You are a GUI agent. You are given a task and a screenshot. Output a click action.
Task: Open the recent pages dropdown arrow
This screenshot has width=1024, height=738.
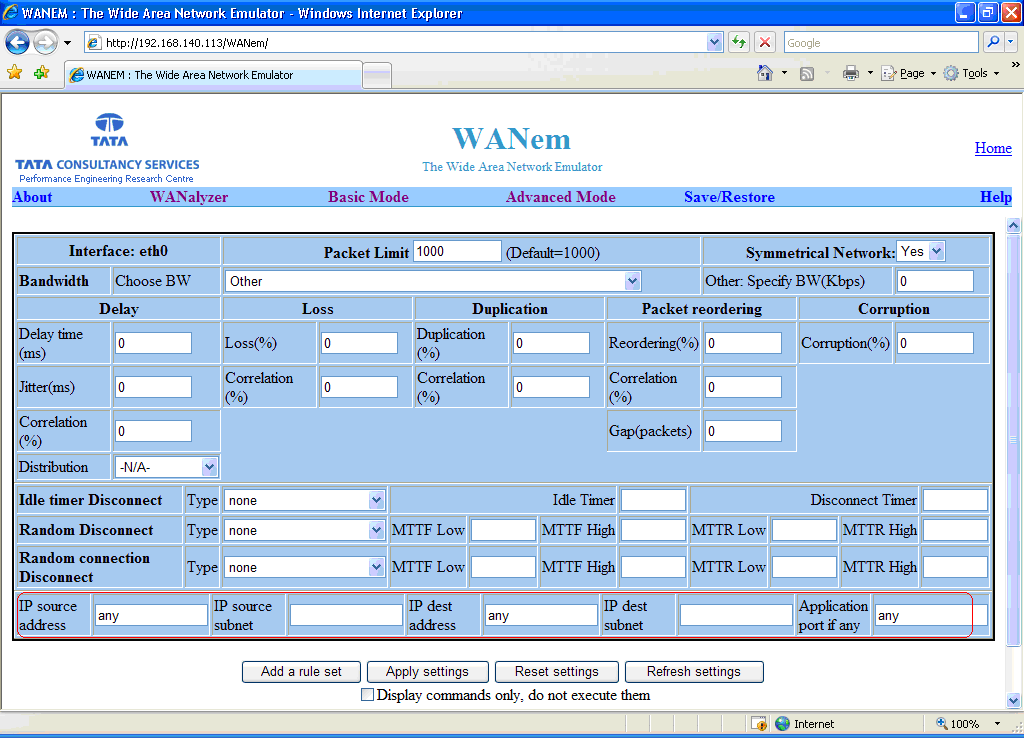(x=67, y=43)
